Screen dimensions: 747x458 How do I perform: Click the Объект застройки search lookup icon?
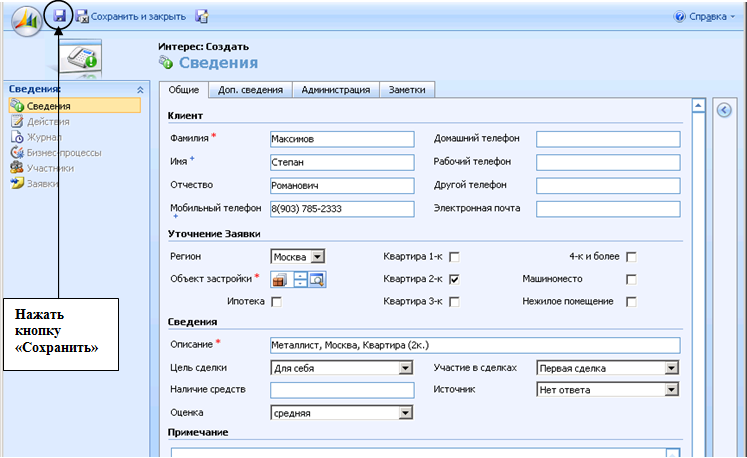tap(317, 280)
